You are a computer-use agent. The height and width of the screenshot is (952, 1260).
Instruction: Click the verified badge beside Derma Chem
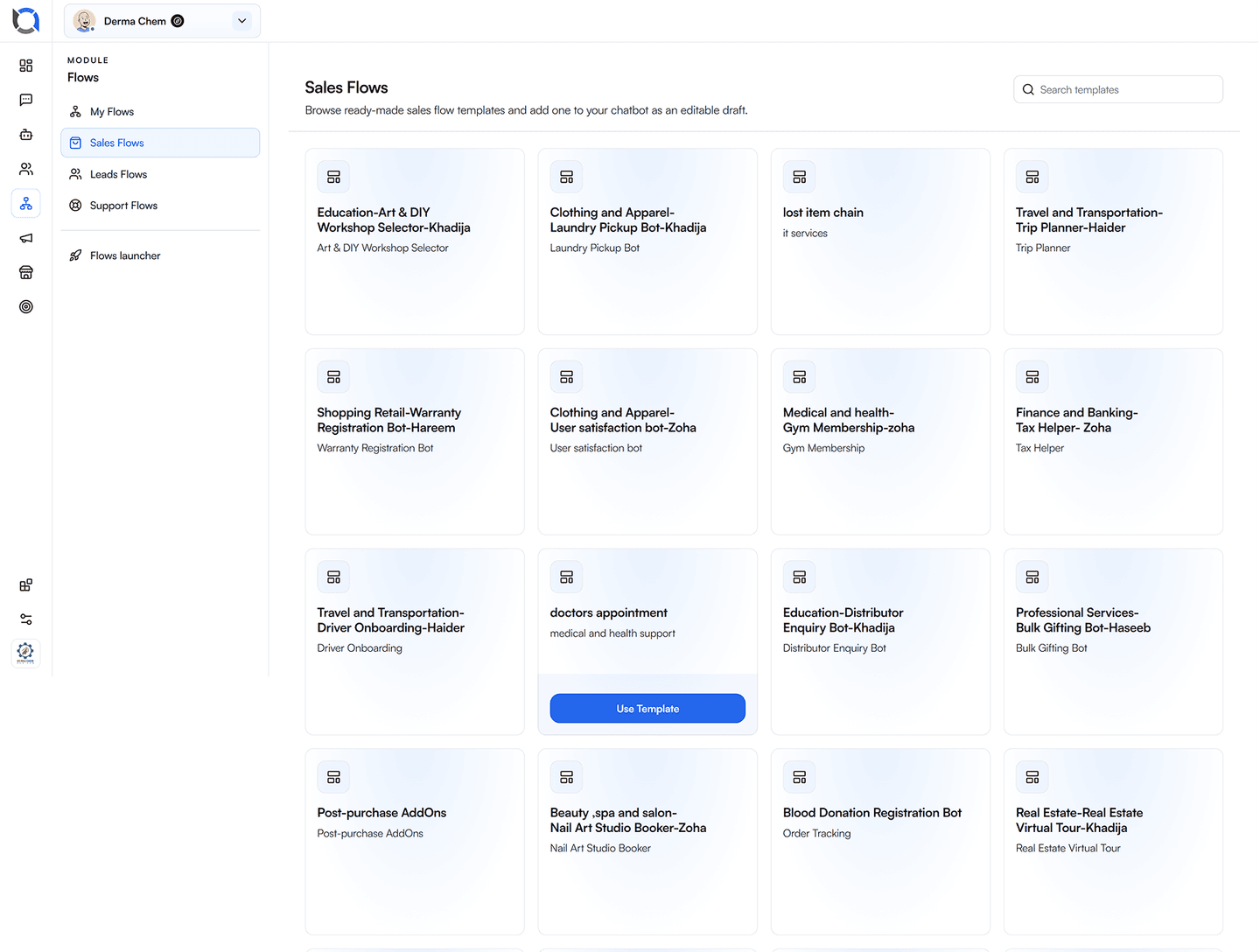click(178, 21)
